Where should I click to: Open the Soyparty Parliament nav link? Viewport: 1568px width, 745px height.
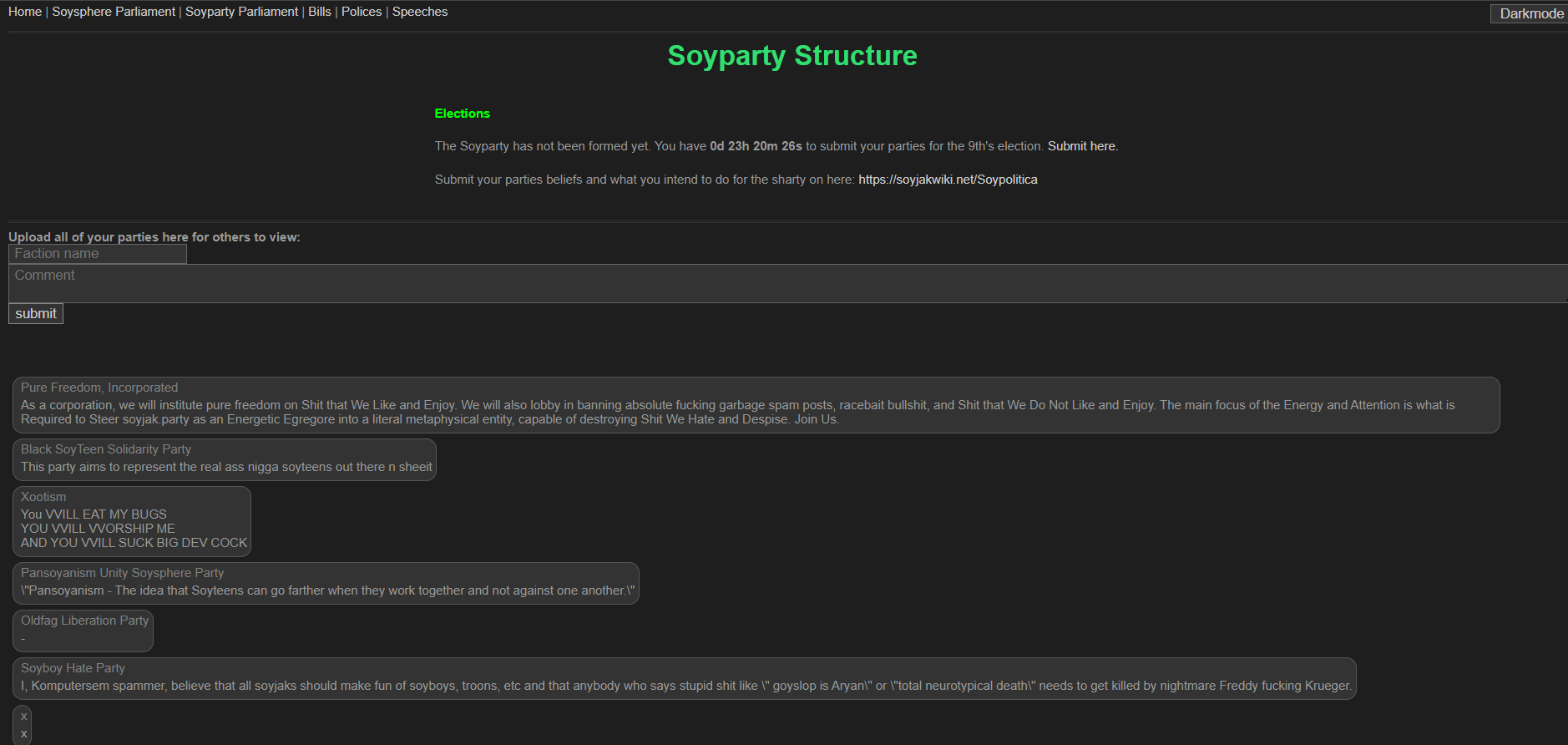[x=241, y=12]
